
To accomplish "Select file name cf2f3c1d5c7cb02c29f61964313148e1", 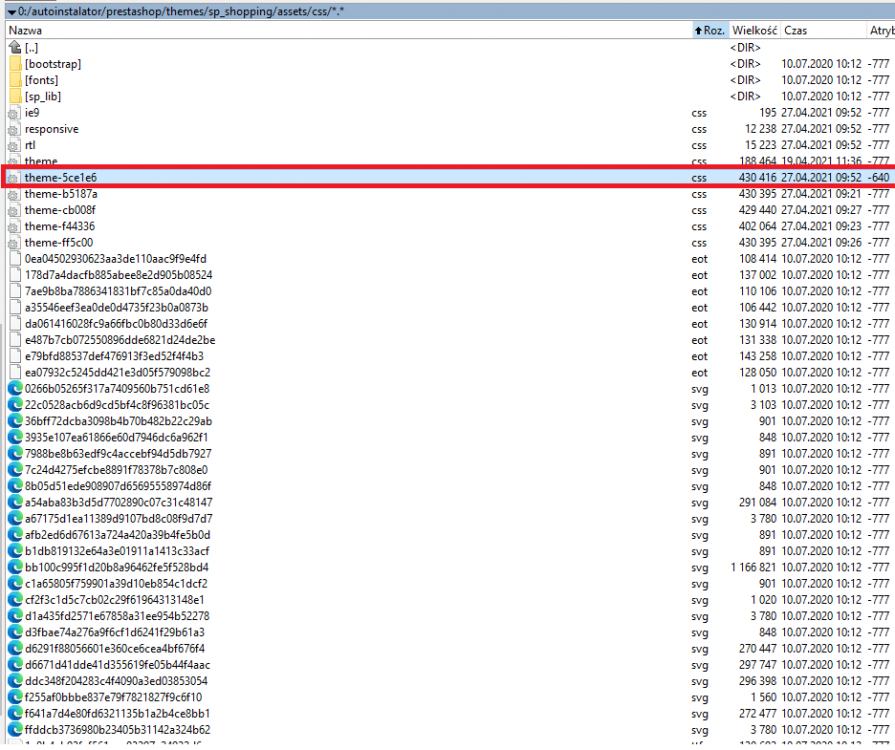I will click(x=114, y=600).
